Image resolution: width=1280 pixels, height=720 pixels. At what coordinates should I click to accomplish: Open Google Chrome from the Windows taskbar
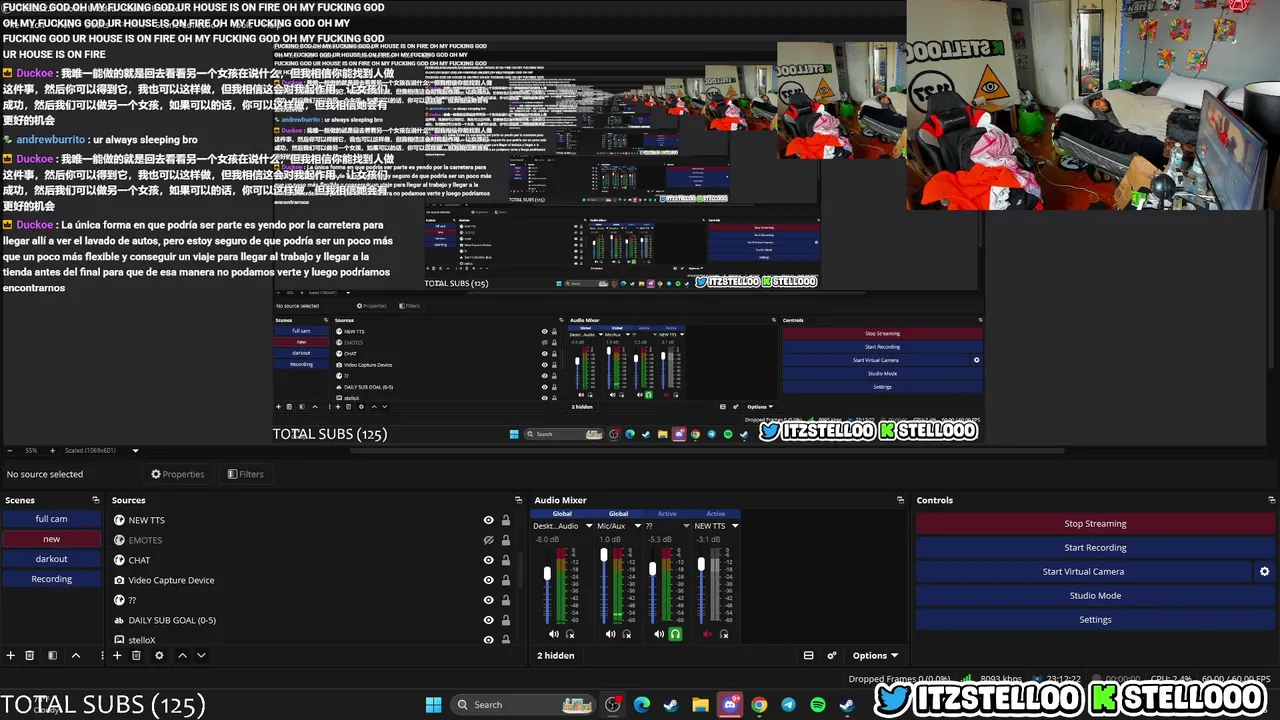(759, 705)
